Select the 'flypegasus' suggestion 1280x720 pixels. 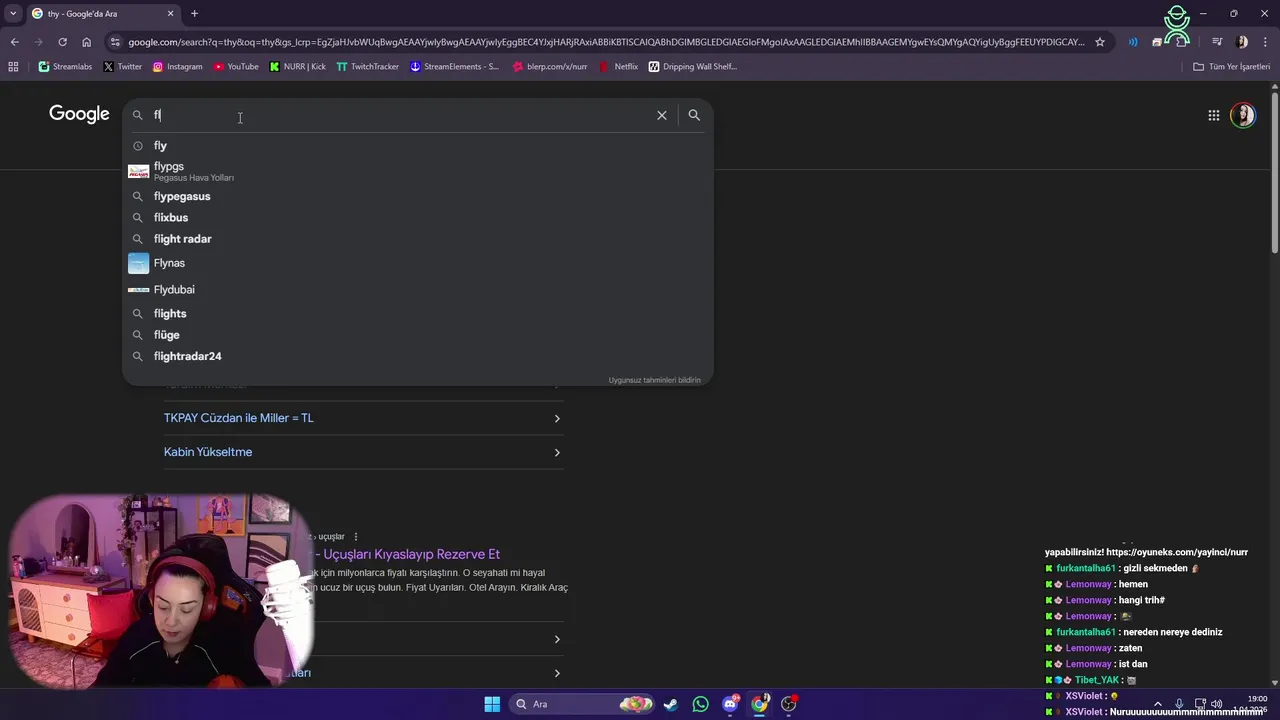418,196
